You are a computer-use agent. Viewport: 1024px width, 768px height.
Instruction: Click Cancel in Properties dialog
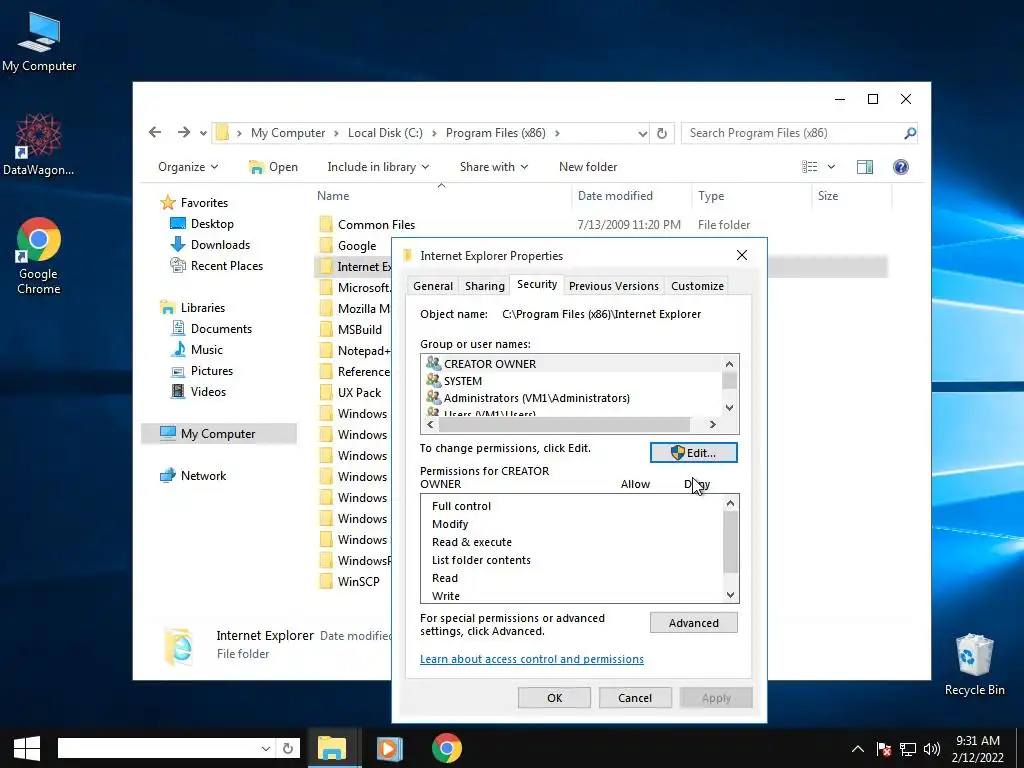(x=635, y=697)
